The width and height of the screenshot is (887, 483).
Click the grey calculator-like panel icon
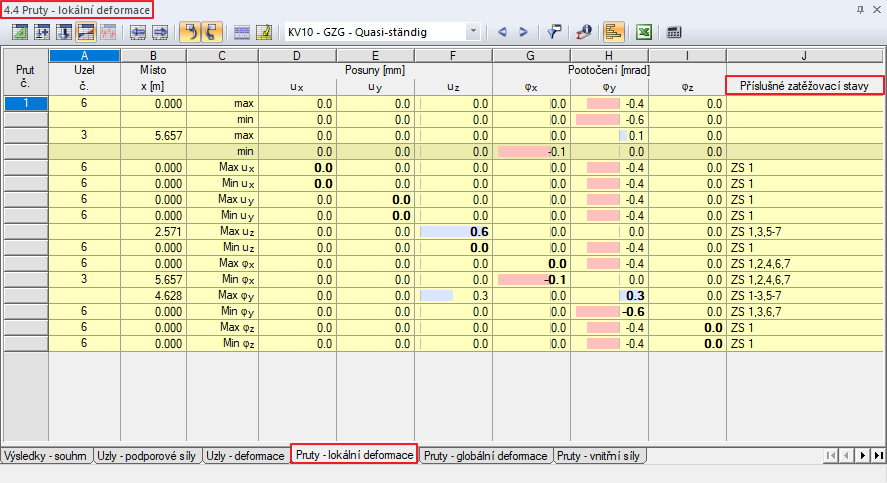pos(673,32)
